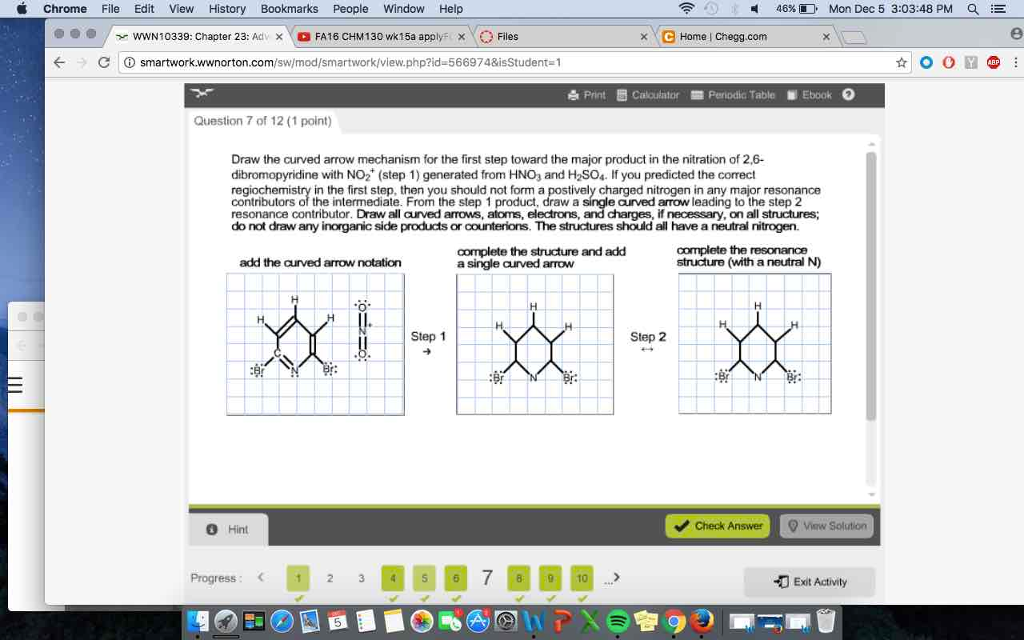Viewport: 1024px width, 640px height.
Task: Click the Check Answer button
Action: click(x=717, y=525)
